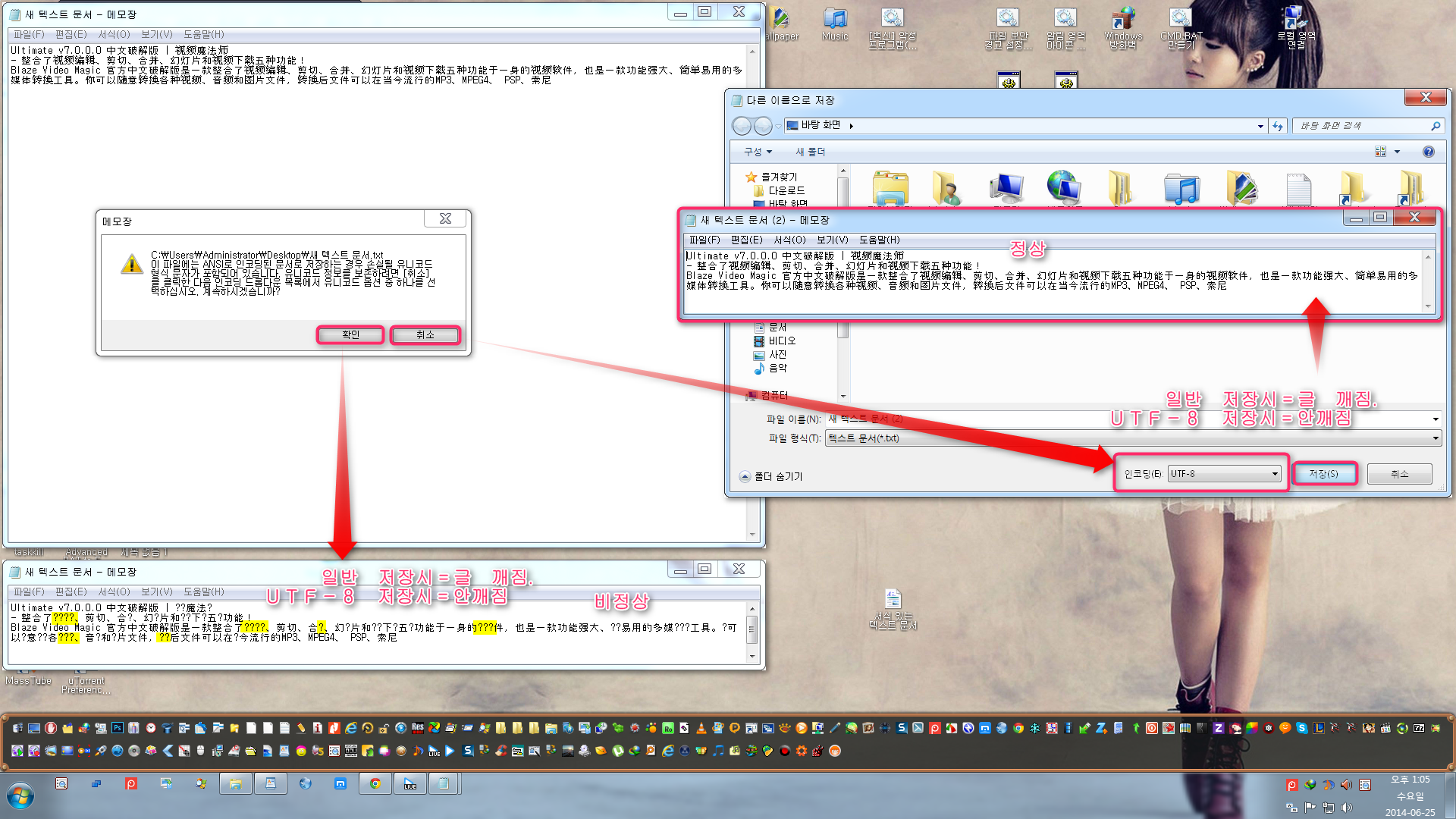
Task: Open the 알림 영역 아이콘 desktop shortcut
Action: [1065, 28]
